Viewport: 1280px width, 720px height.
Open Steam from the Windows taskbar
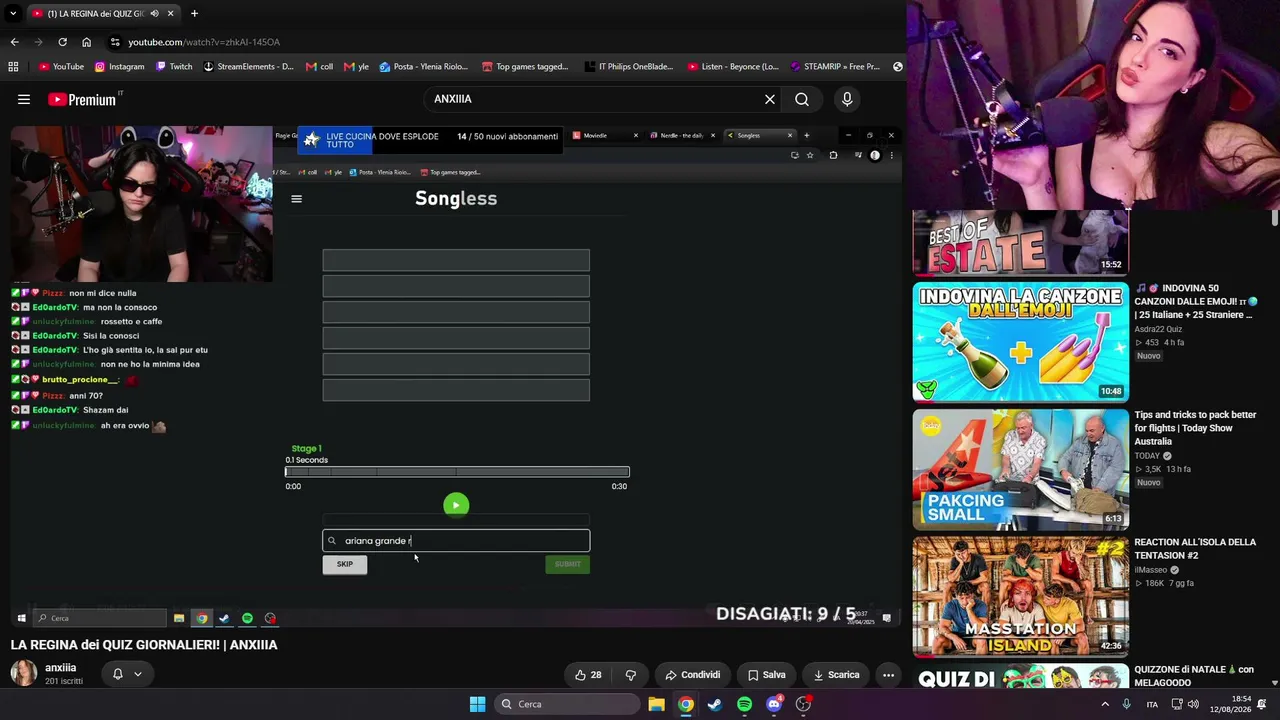point(714,704)
